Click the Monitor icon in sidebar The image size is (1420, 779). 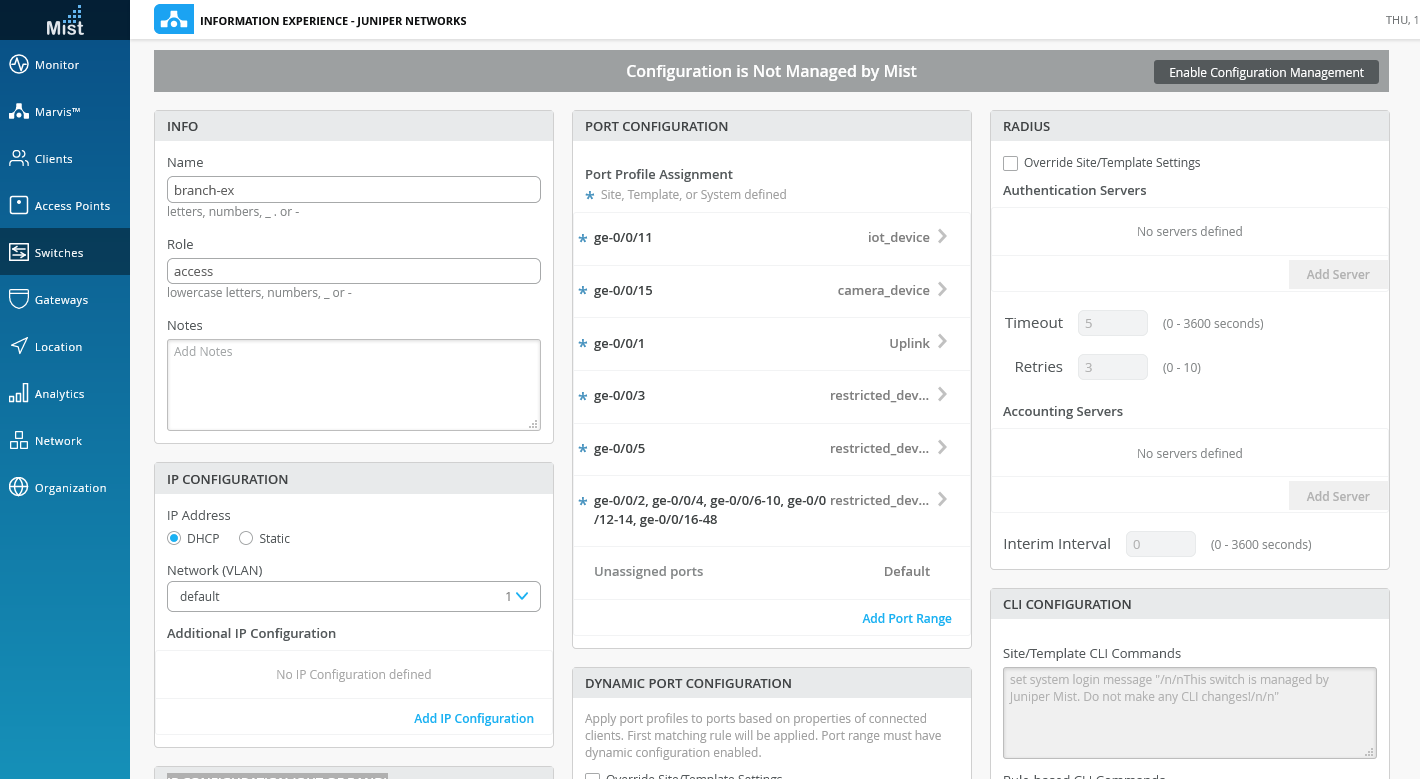19,65
